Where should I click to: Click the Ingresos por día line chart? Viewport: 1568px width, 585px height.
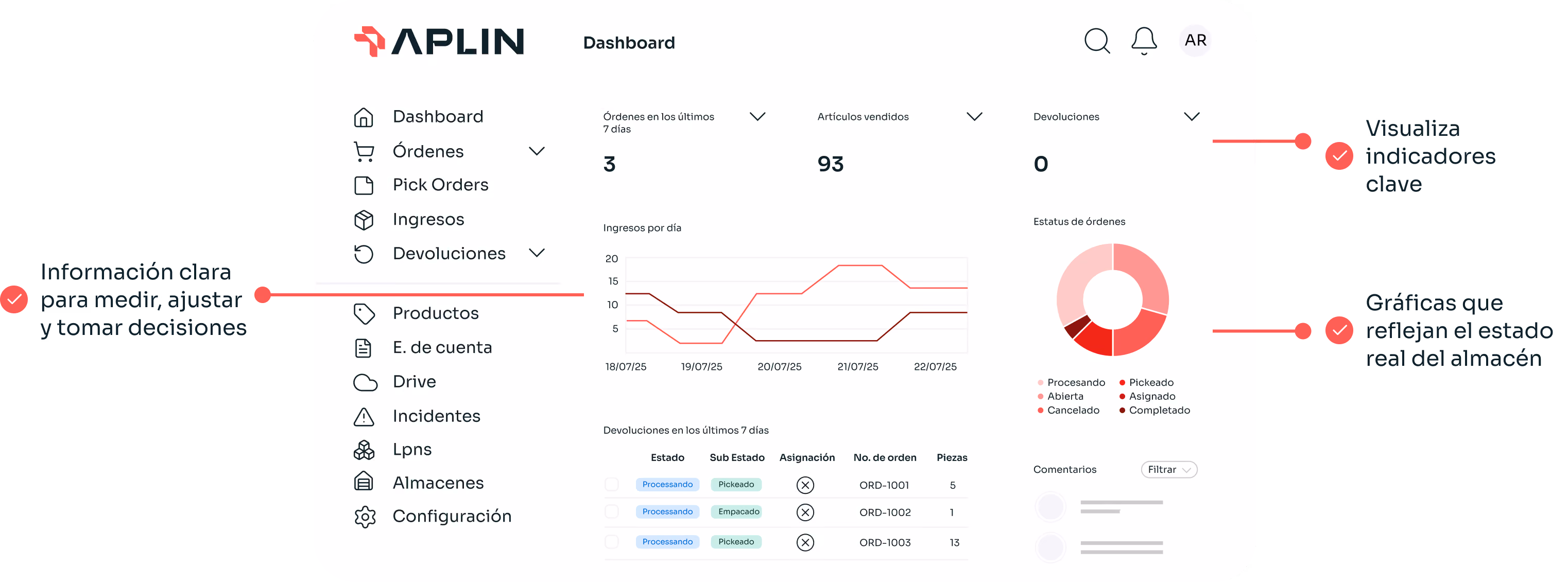[796, 306]
